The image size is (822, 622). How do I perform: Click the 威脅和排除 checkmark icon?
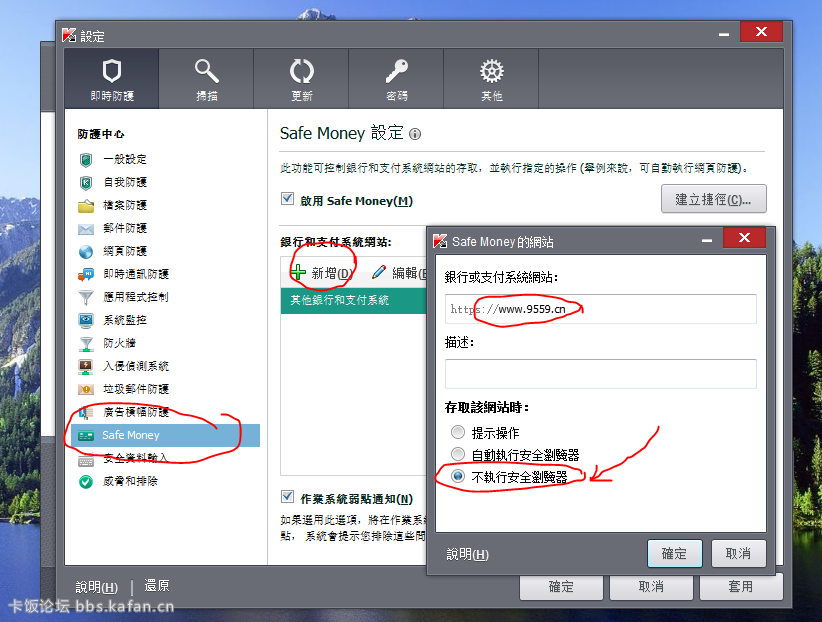pyautogui.click(x=86, y=481)
